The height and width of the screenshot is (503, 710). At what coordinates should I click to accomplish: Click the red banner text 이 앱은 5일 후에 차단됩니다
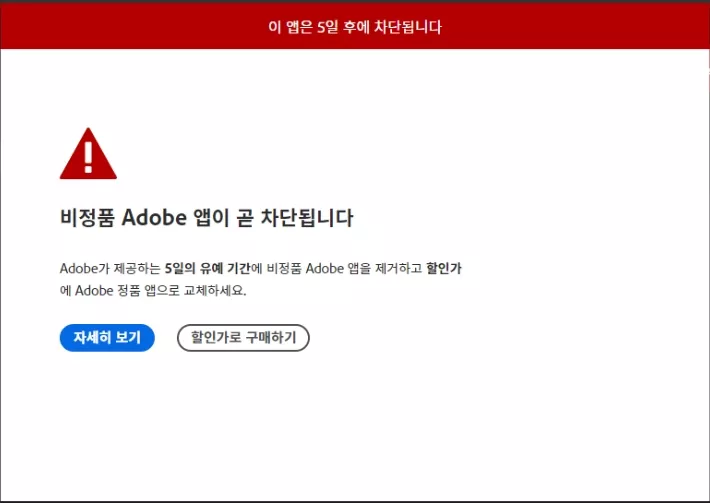pos(355,27)
